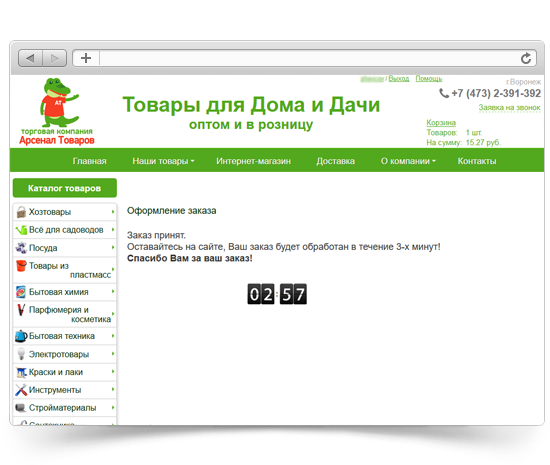Click the kettle icon for Бытовая техника
550x465 pixels.
click(x=21, y=336)
